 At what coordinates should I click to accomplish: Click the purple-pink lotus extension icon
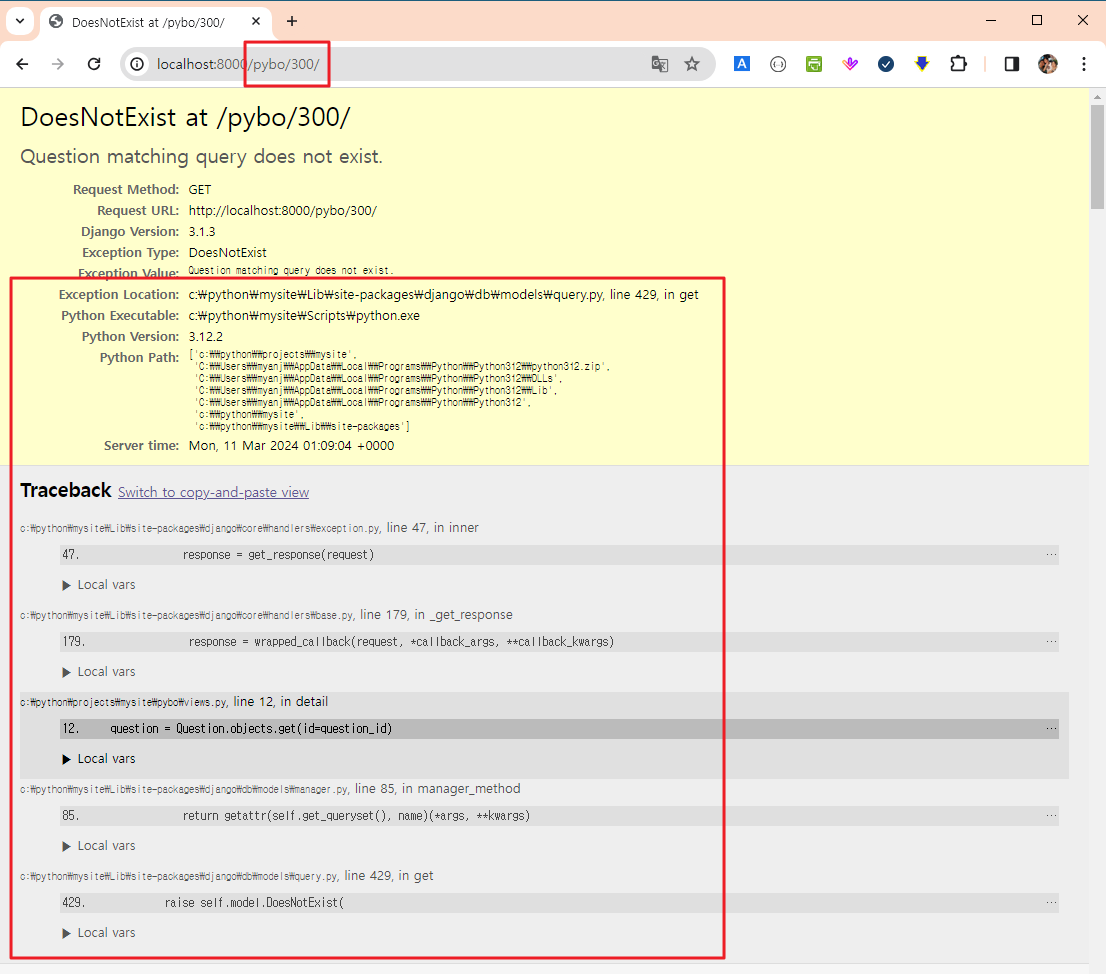850,64
